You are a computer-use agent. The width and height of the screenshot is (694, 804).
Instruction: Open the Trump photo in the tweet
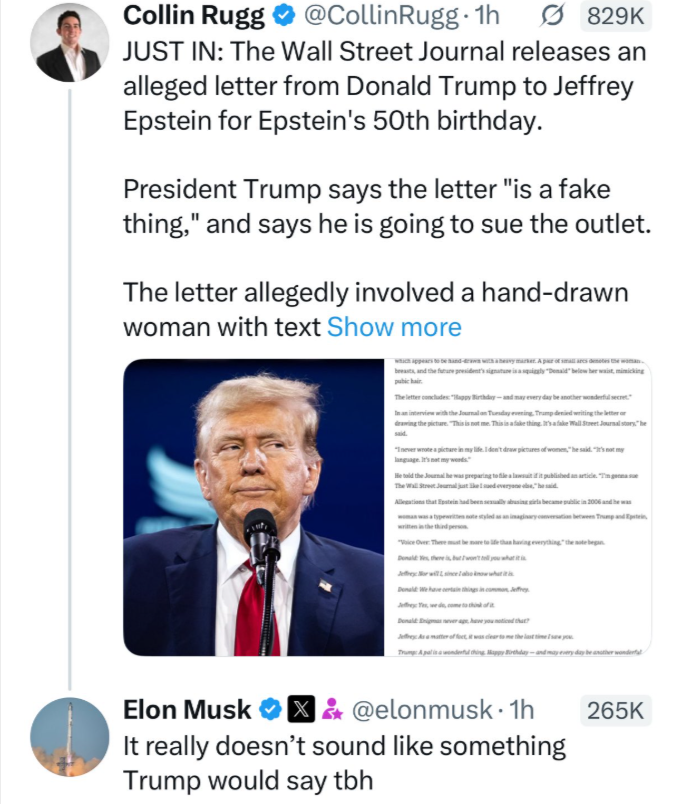255,507
